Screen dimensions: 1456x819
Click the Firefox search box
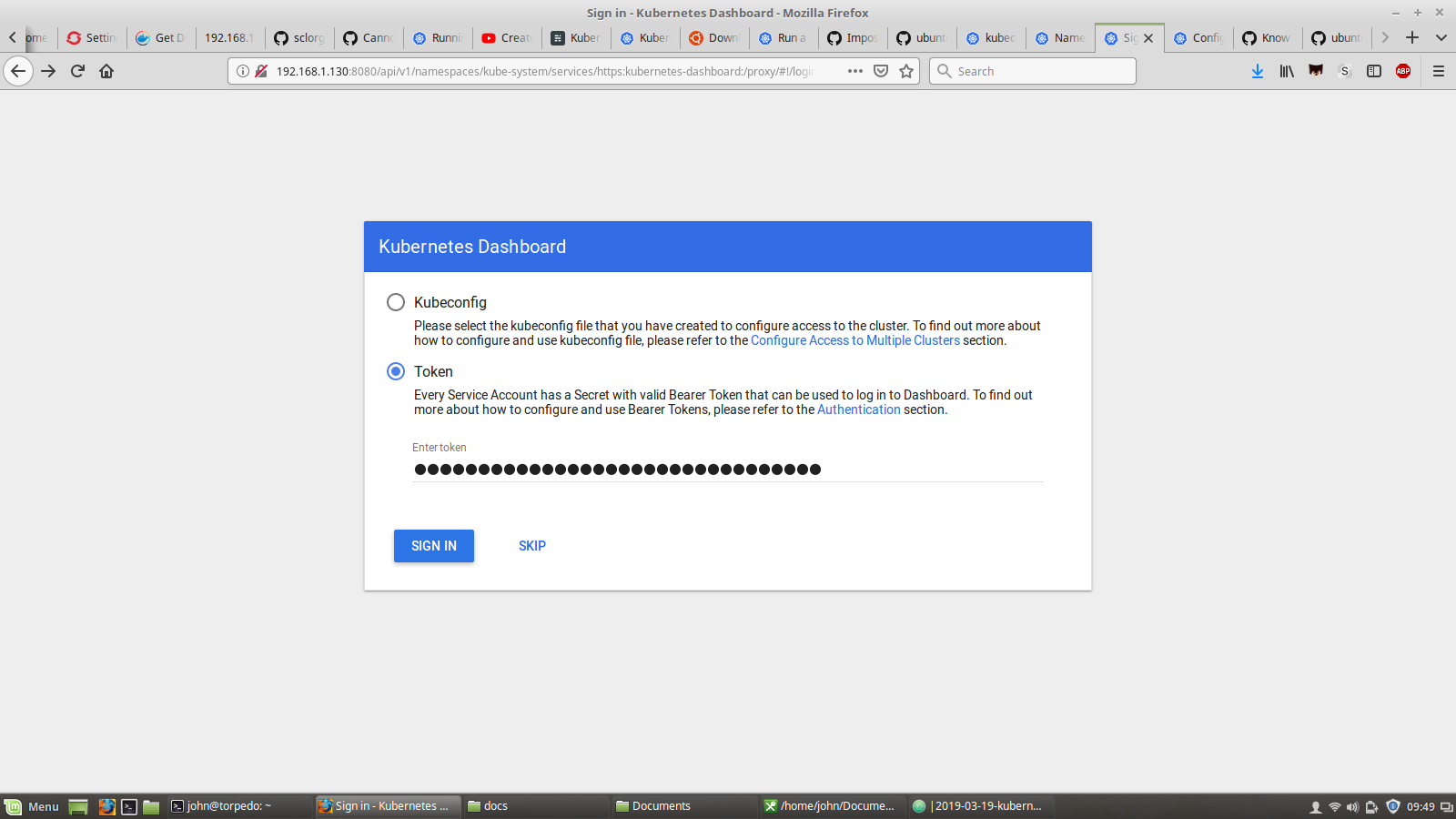[x=1033, y=71]
